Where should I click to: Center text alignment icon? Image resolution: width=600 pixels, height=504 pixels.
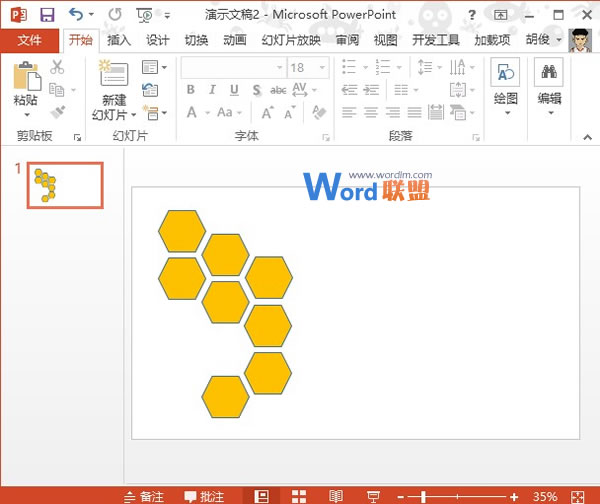tap(371, 113)
